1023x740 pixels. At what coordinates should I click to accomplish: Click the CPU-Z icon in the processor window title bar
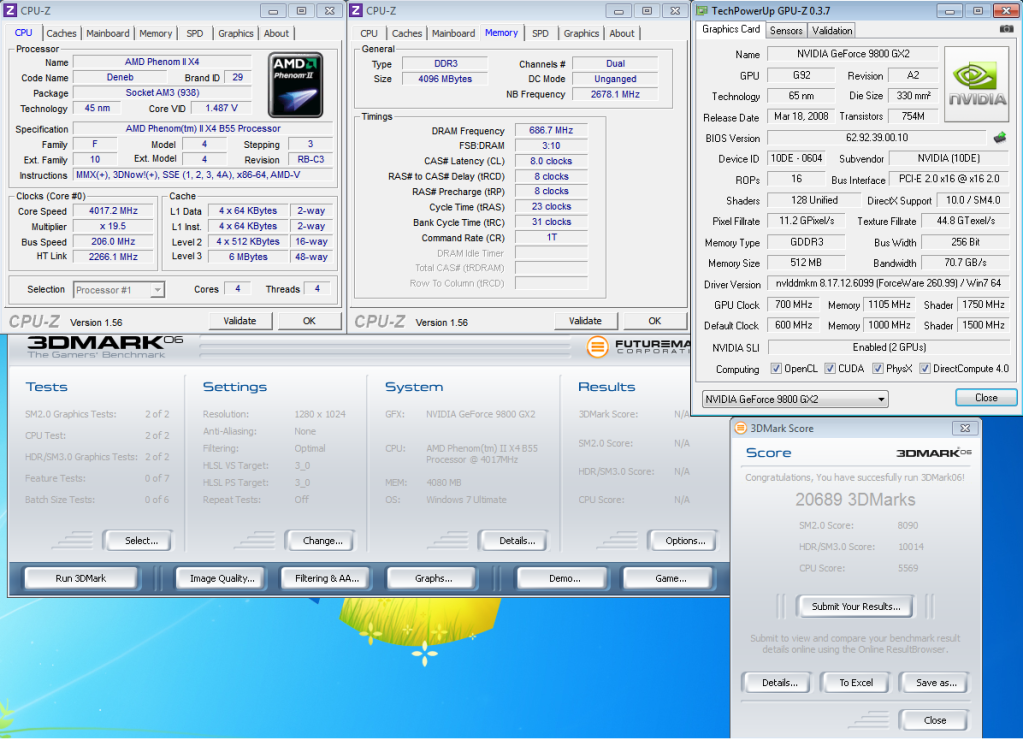(x=10, y=10)
